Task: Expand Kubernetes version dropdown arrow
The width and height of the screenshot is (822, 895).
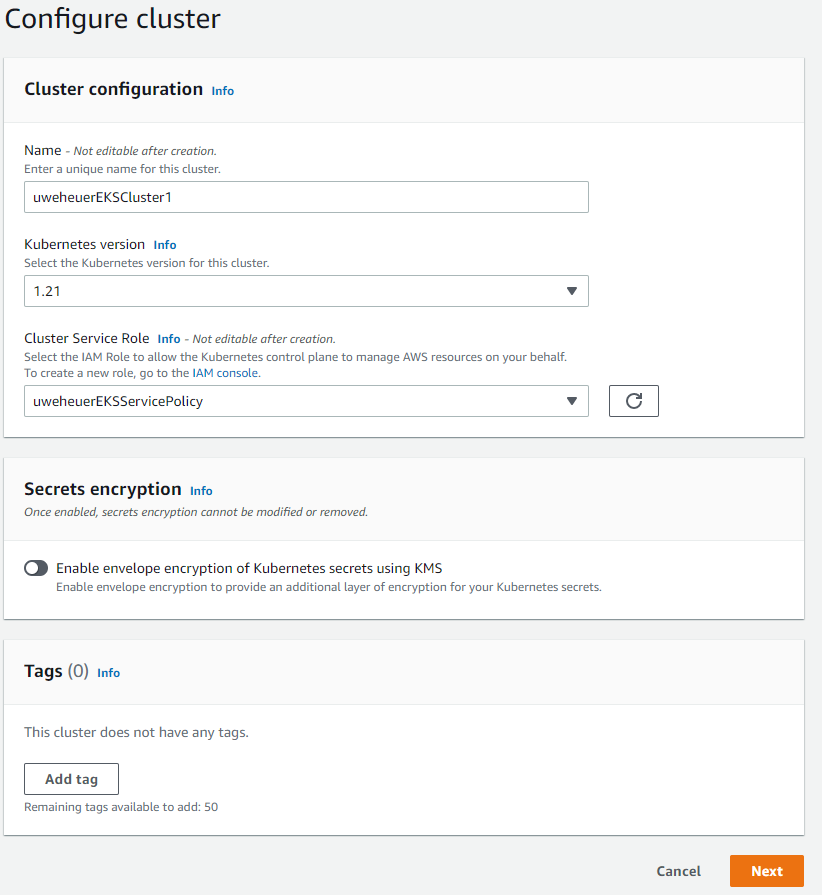Action: tap(572, 291)
